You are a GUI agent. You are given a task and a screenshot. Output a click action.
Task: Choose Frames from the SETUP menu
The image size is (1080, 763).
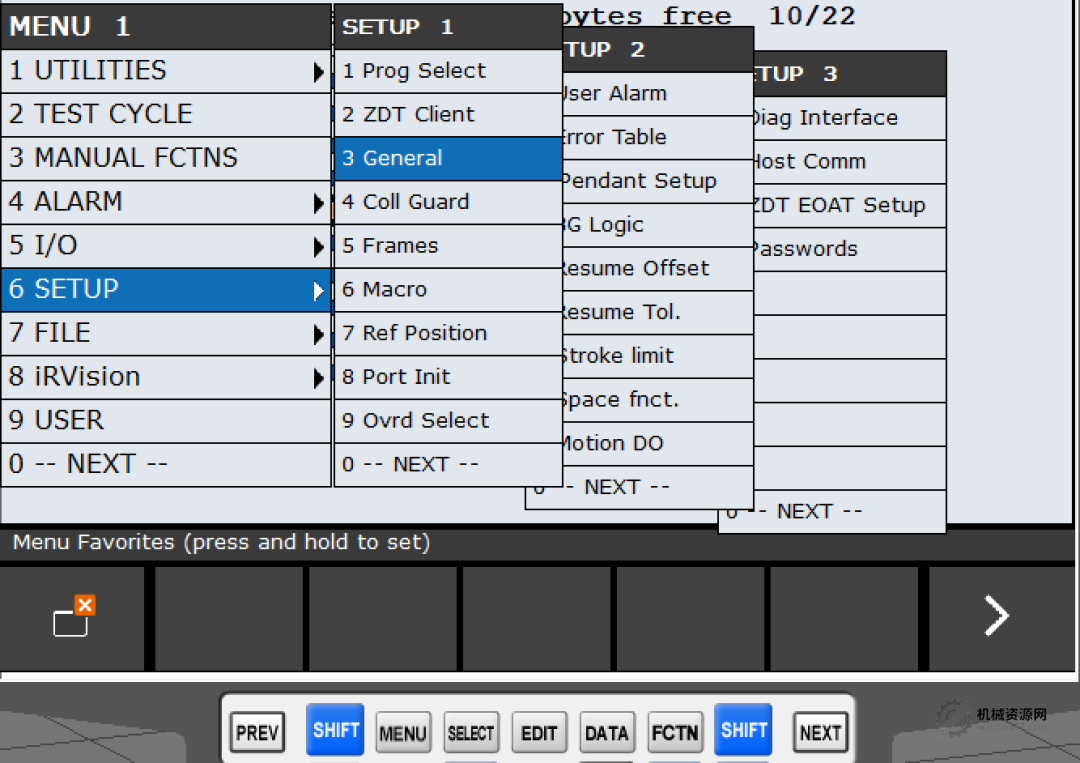point(447,246)
